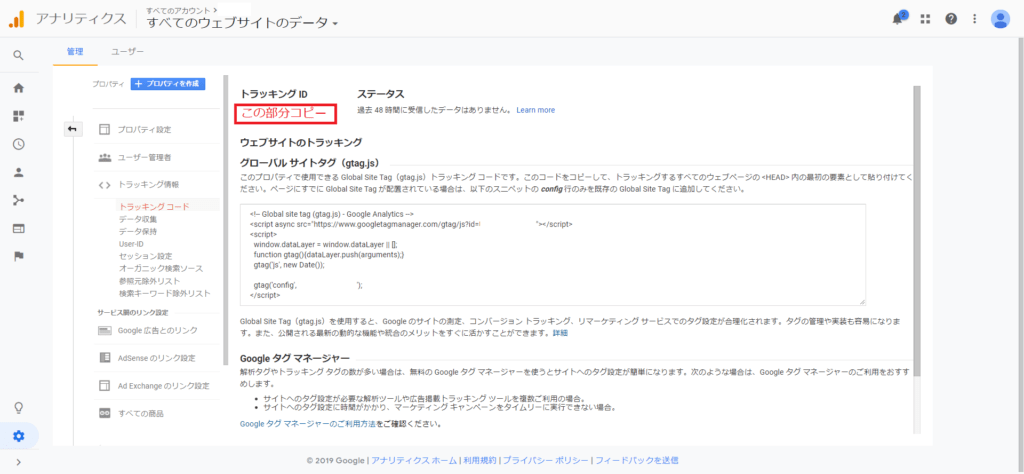Click Google 広告とのリンク icon
Screen dimensions: 1024x474
[104, 330]
